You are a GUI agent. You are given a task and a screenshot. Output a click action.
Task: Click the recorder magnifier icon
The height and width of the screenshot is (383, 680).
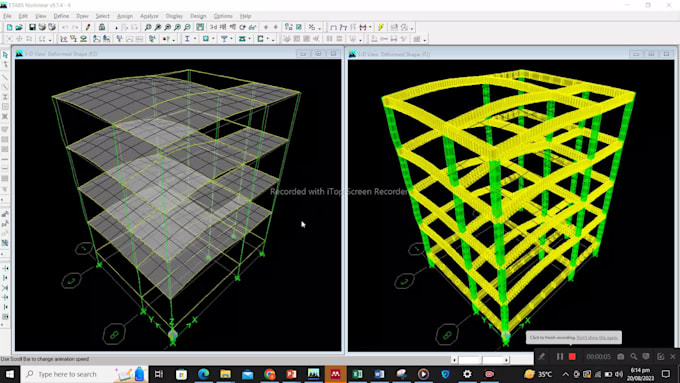click(634, 357)
